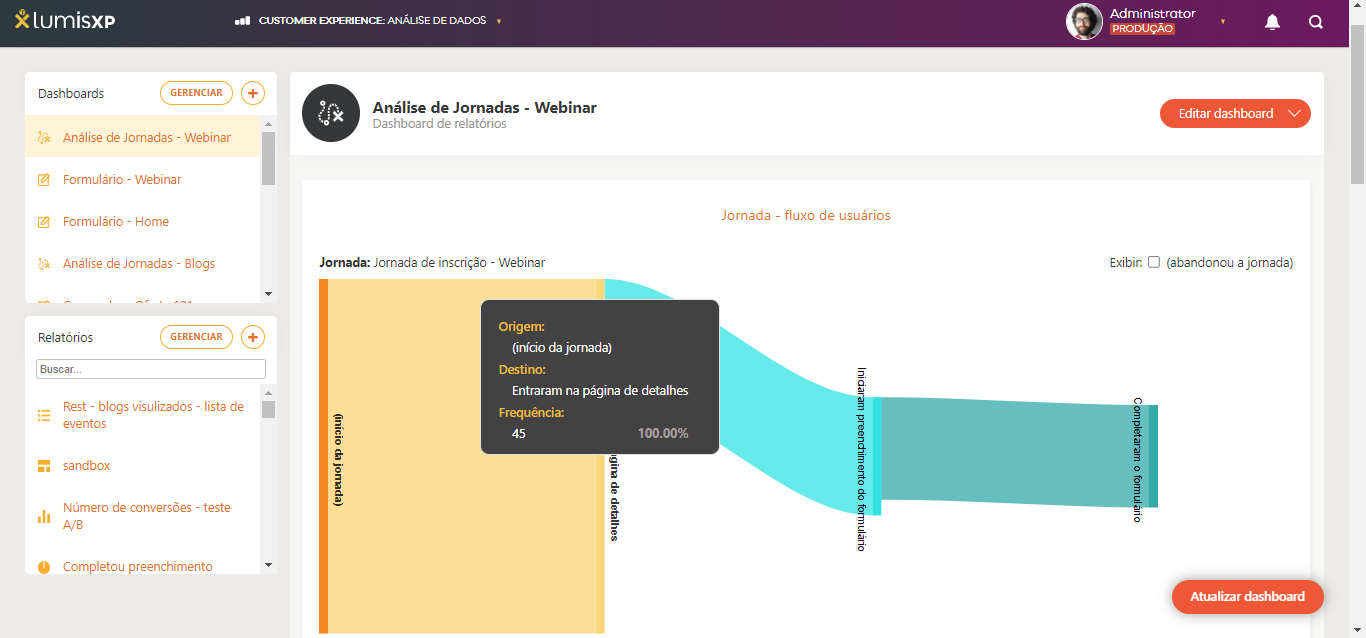Click alert icon beside Completou preenchimento

(x=44, y=567)
